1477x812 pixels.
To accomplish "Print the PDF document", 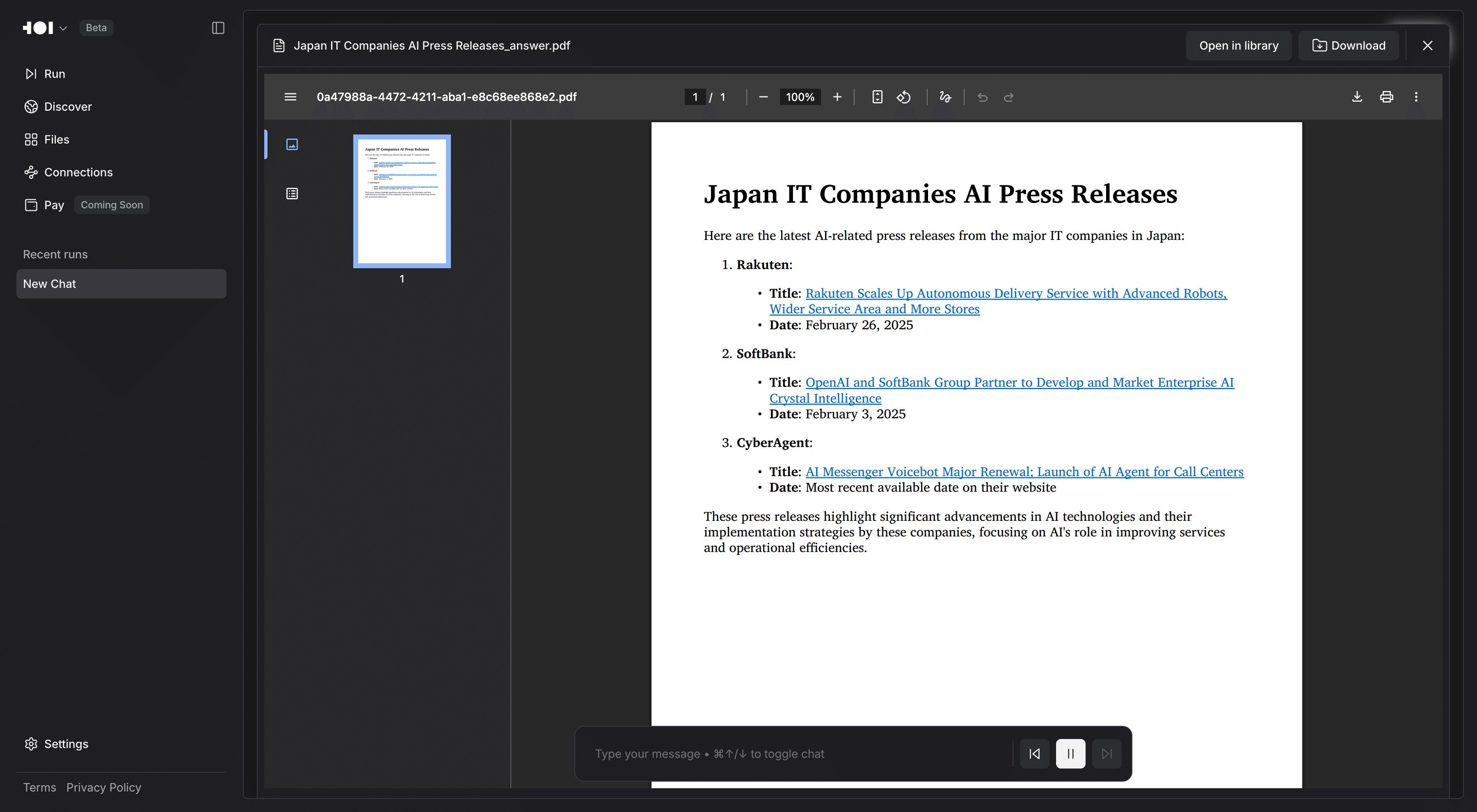I will (x=1386, y=97).
